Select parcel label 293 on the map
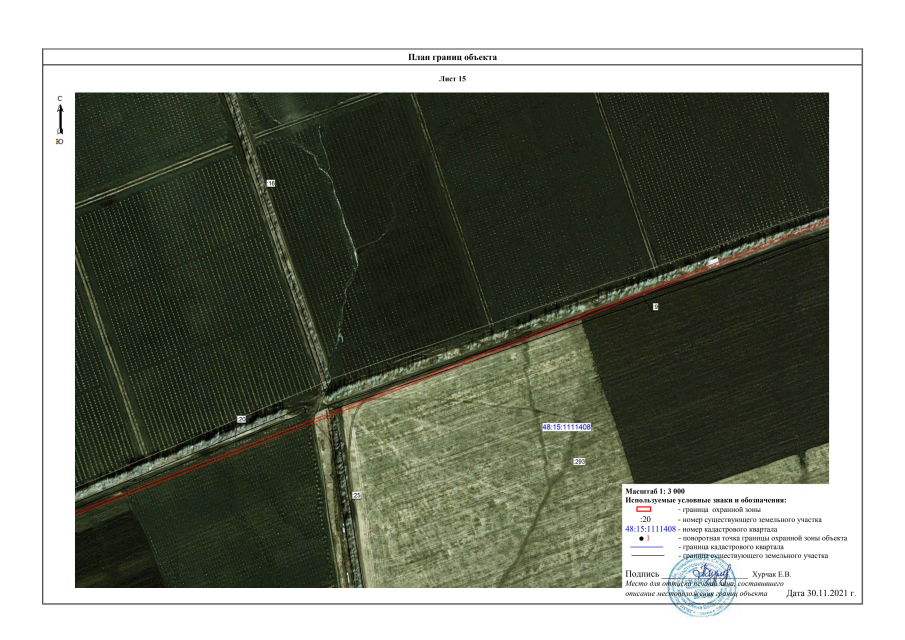The height and width of the screenshot is (640, 905). point(579,461)
